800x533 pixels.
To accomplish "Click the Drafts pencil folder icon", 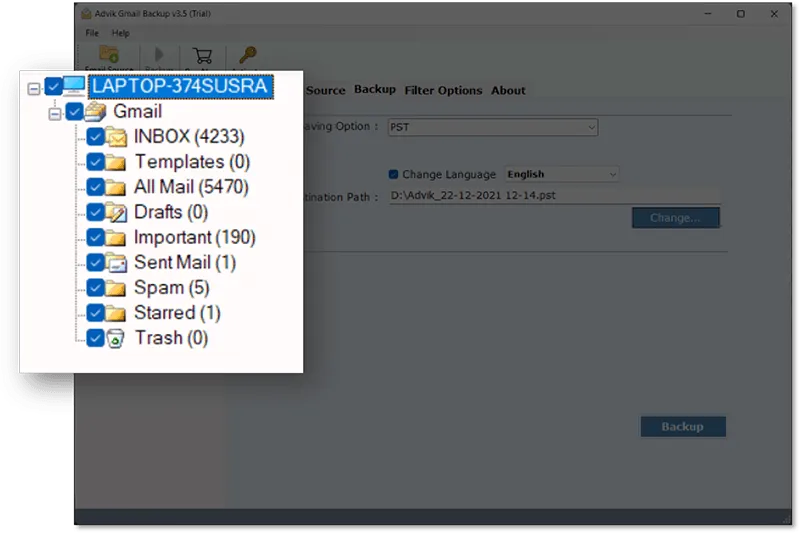I will point(116,212).
